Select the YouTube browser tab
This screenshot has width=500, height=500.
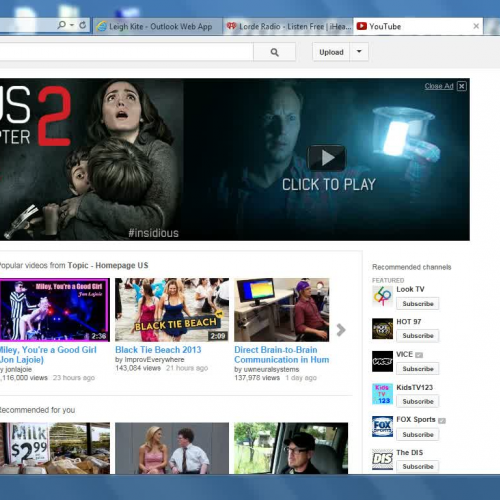[x=418, y=26]
